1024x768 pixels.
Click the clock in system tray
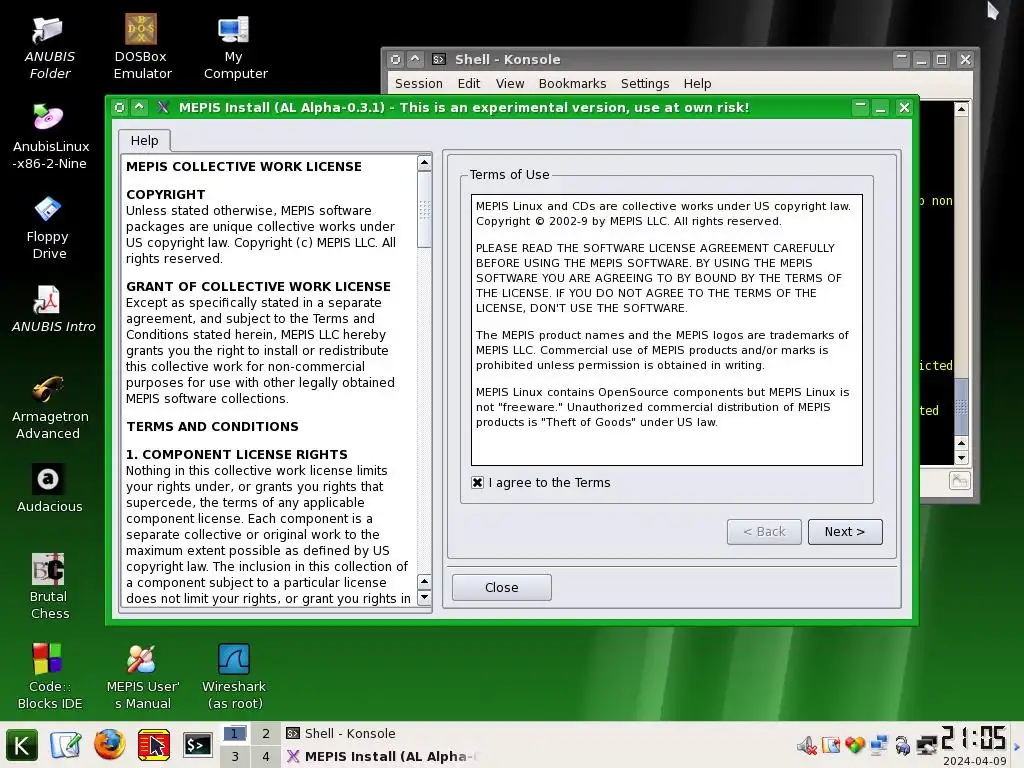tap(974, 745)
